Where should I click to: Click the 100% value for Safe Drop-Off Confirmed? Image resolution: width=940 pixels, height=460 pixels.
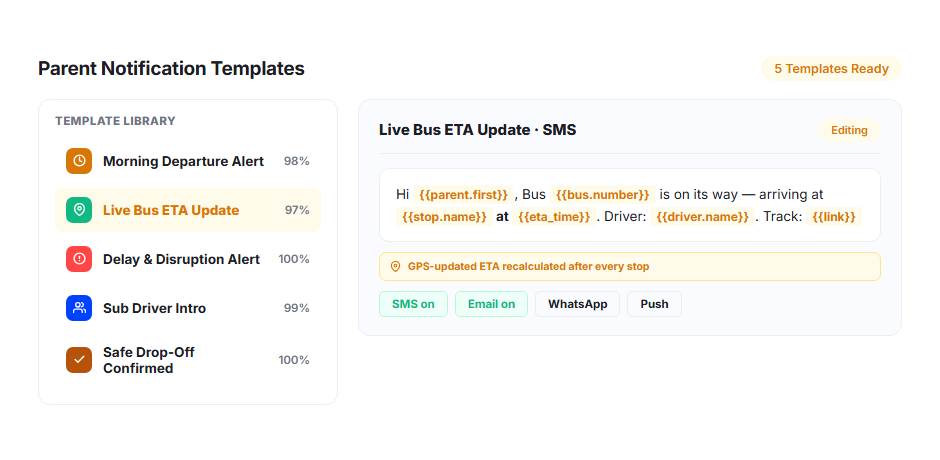coord(294,360)
